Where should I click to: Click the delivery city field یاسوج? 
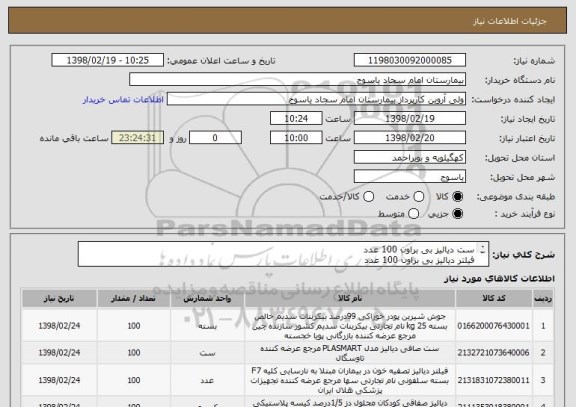point(410,177)
